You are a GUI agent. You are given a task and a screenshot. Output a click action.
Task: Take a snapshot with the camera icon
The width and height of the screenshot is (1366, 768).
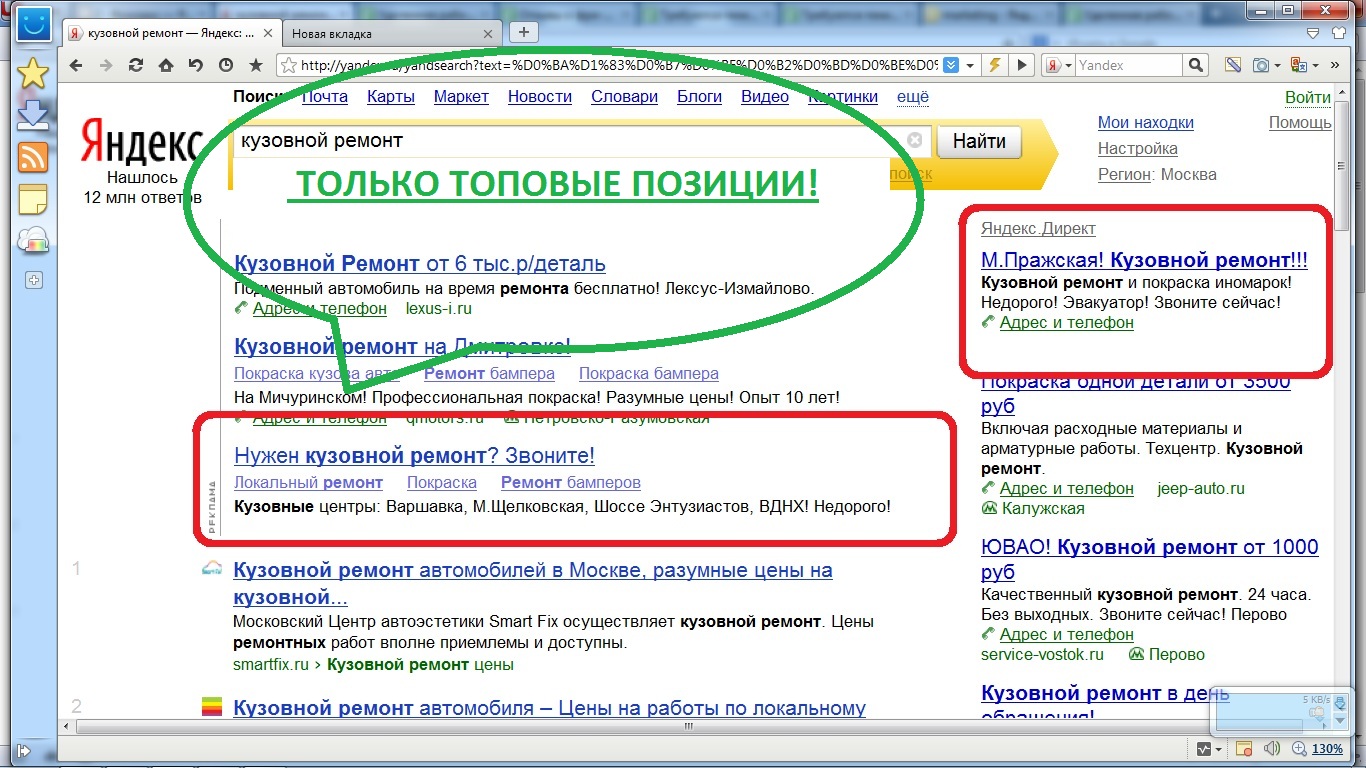(1261, 65)
